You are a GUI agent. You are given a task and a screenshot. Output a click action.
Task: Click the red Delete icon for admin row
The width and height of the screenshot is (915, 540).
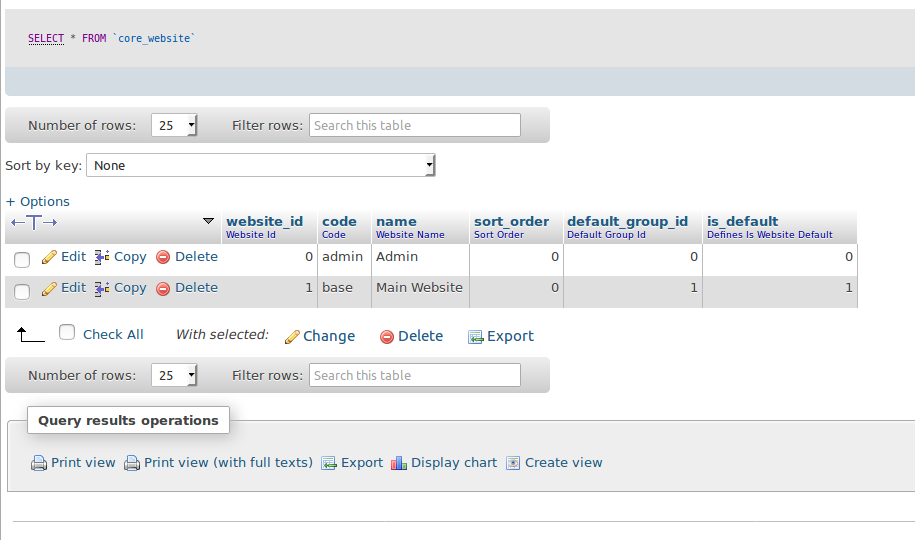click(163, 257)
